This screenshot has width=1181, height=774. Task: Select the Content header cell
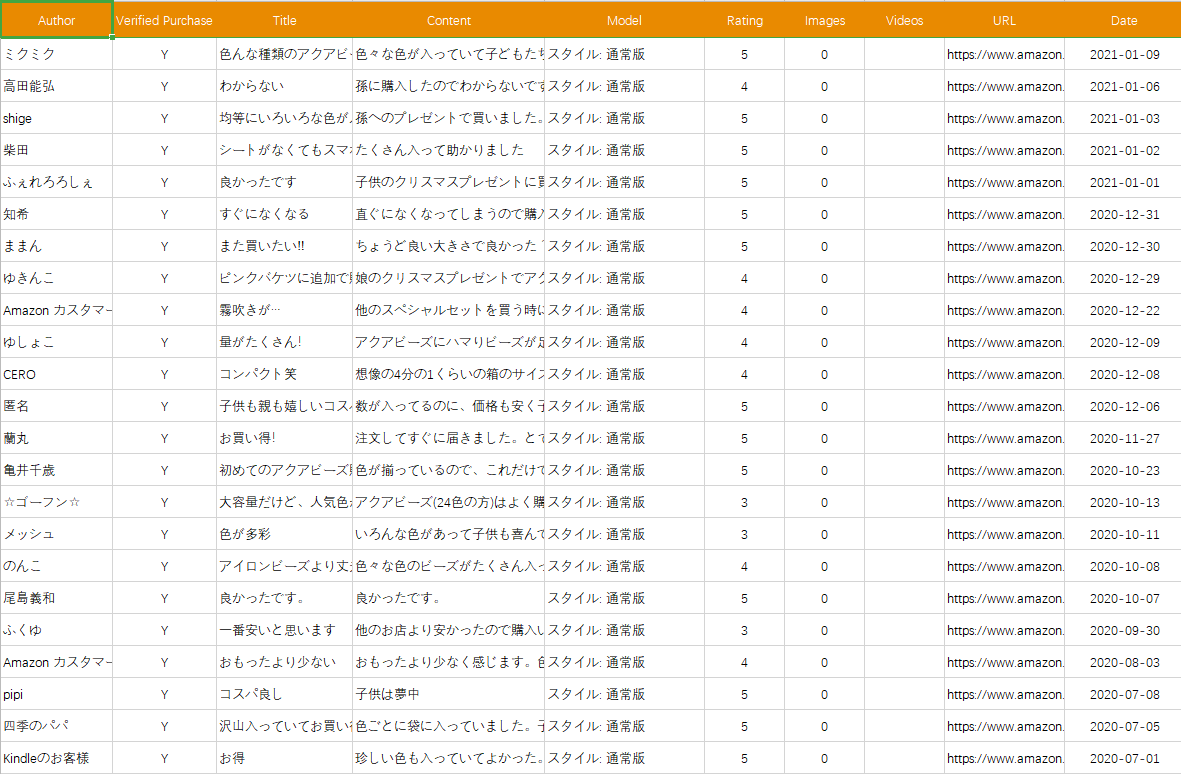click(448, 20)
